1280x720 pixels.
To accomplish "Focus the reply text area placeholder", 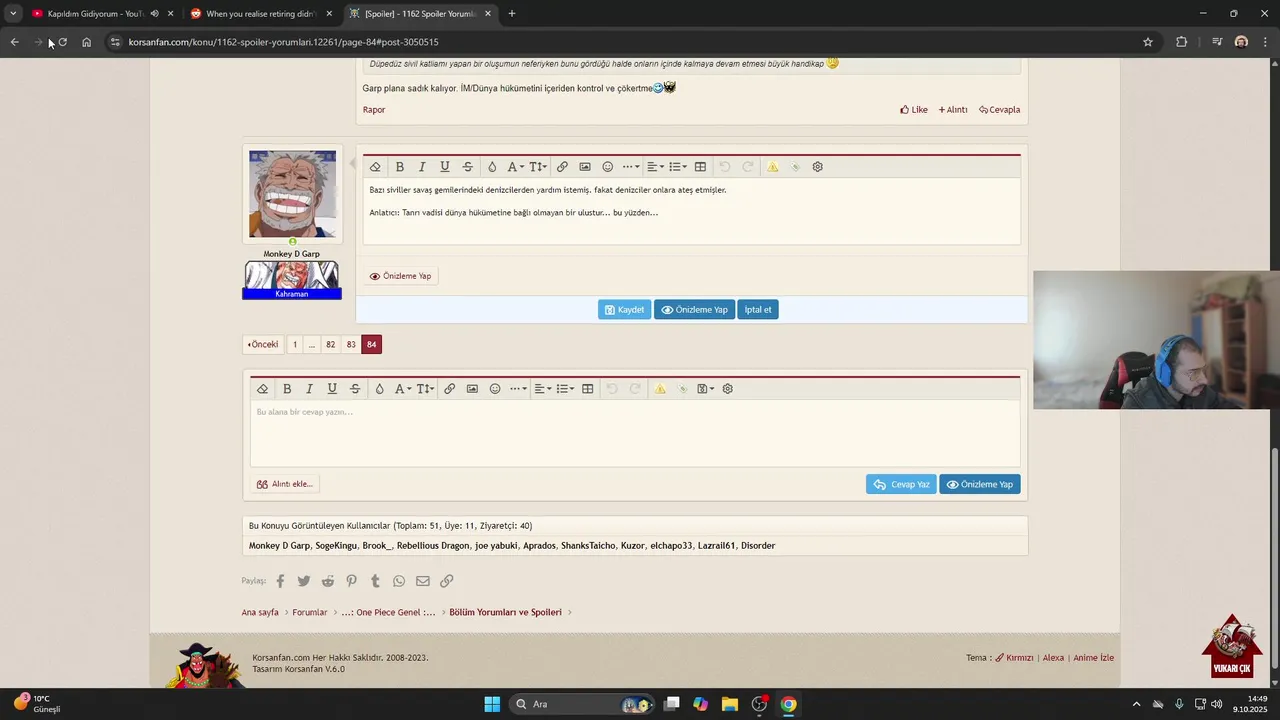I will (x=635, y=433).
